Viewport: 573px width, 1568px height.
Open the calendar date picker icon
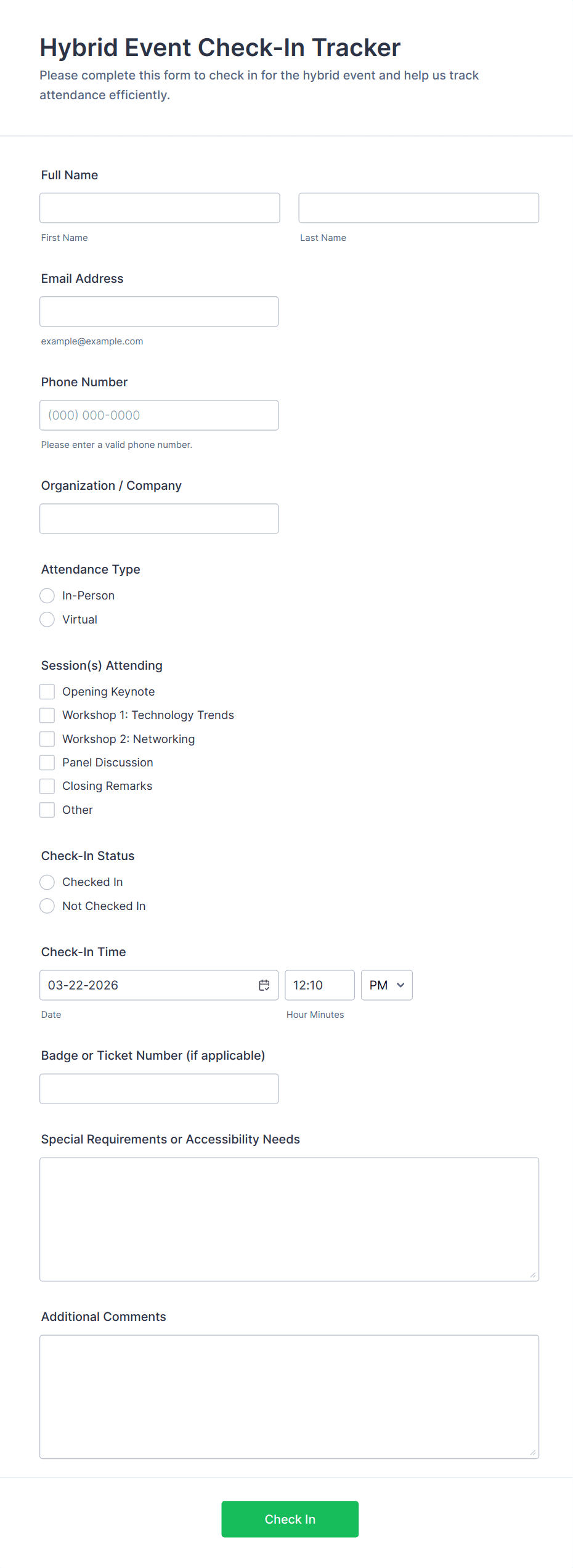[264, 985]
